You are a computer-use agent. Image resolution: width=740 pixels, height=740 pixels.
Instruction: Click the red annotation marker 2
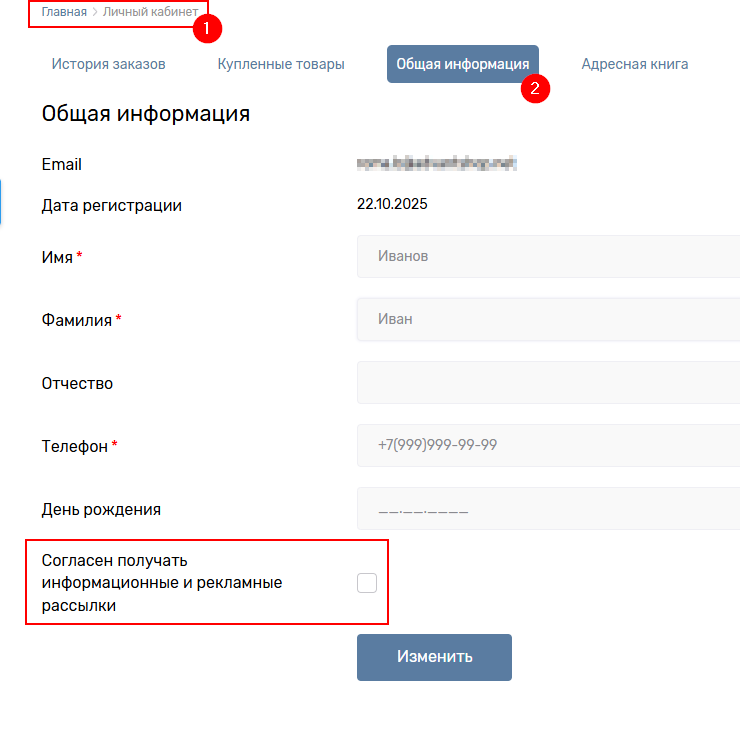(535, 88)
